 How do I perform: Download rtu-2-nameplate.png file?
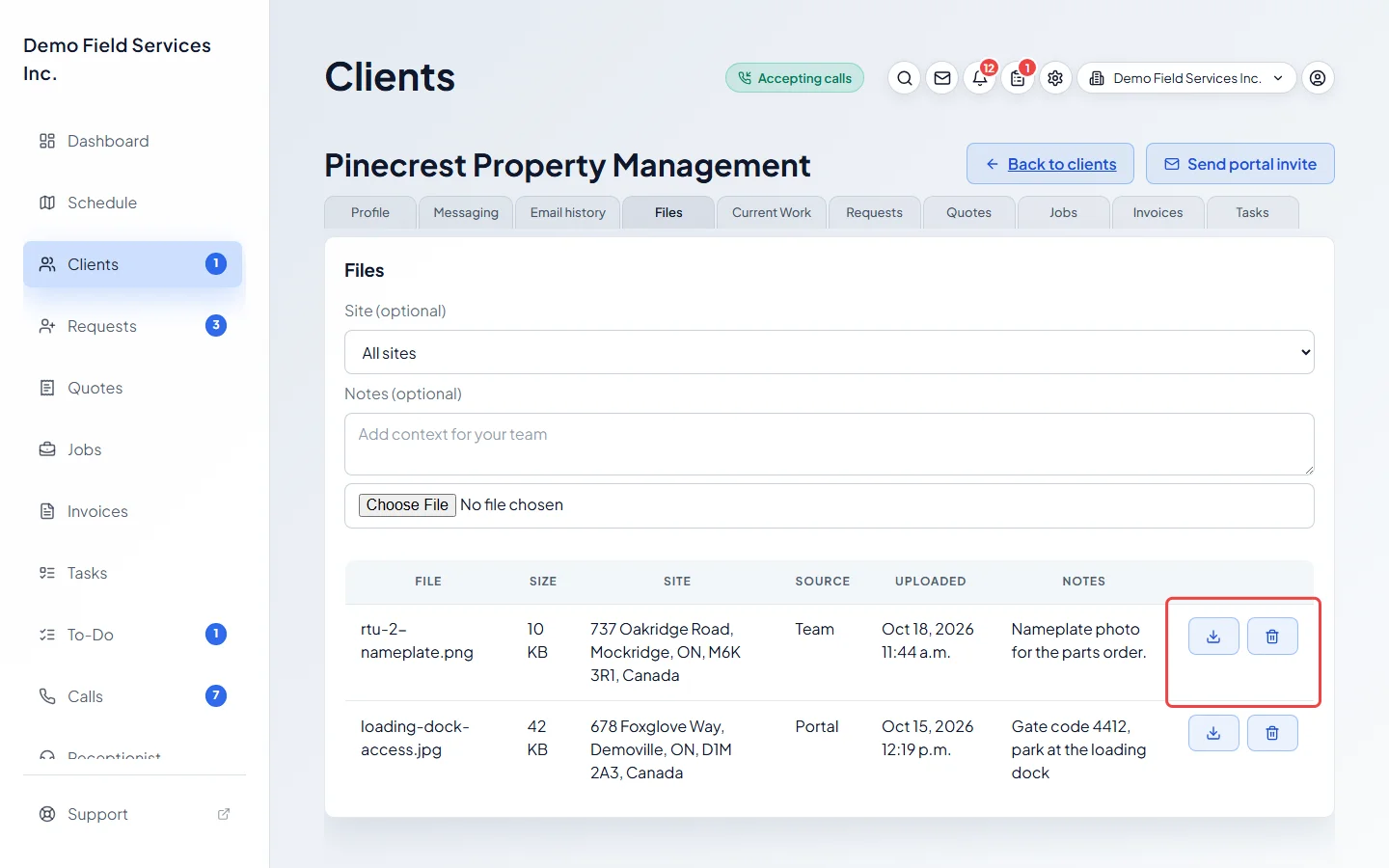coord(1213,637)
